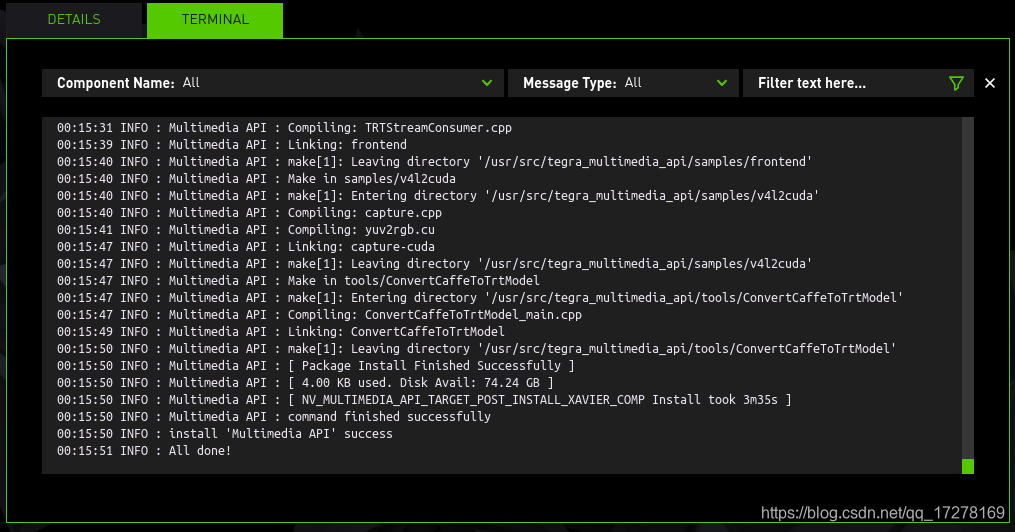Viewport: 1015px width, 532px height.
Task: Click 'Make in tools/ConvertCaffeToTrtModel' log line
Action: pos(298,280)
